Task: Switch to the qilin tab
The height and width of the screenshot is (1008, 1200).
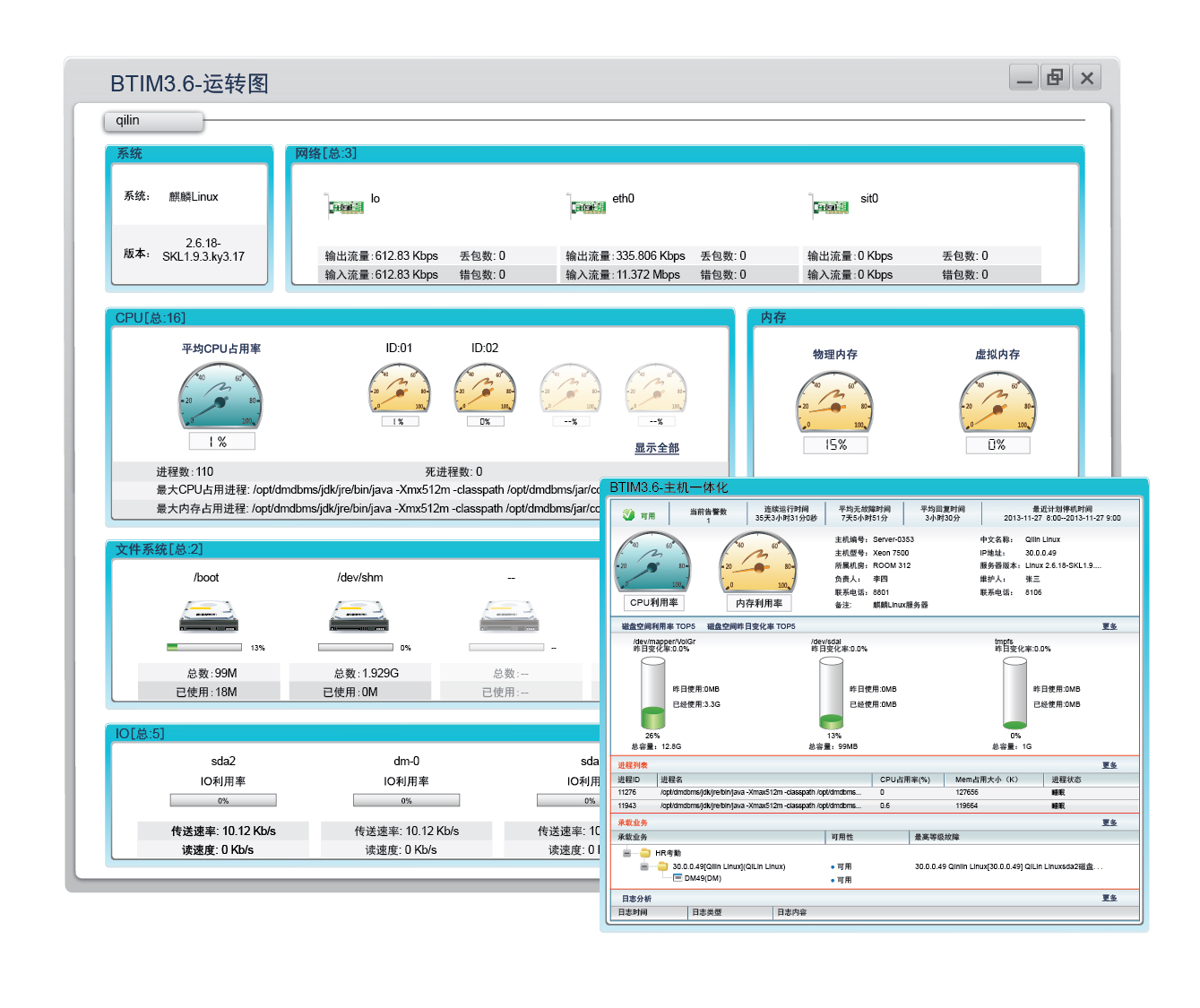Action: (x=153, y=121)
